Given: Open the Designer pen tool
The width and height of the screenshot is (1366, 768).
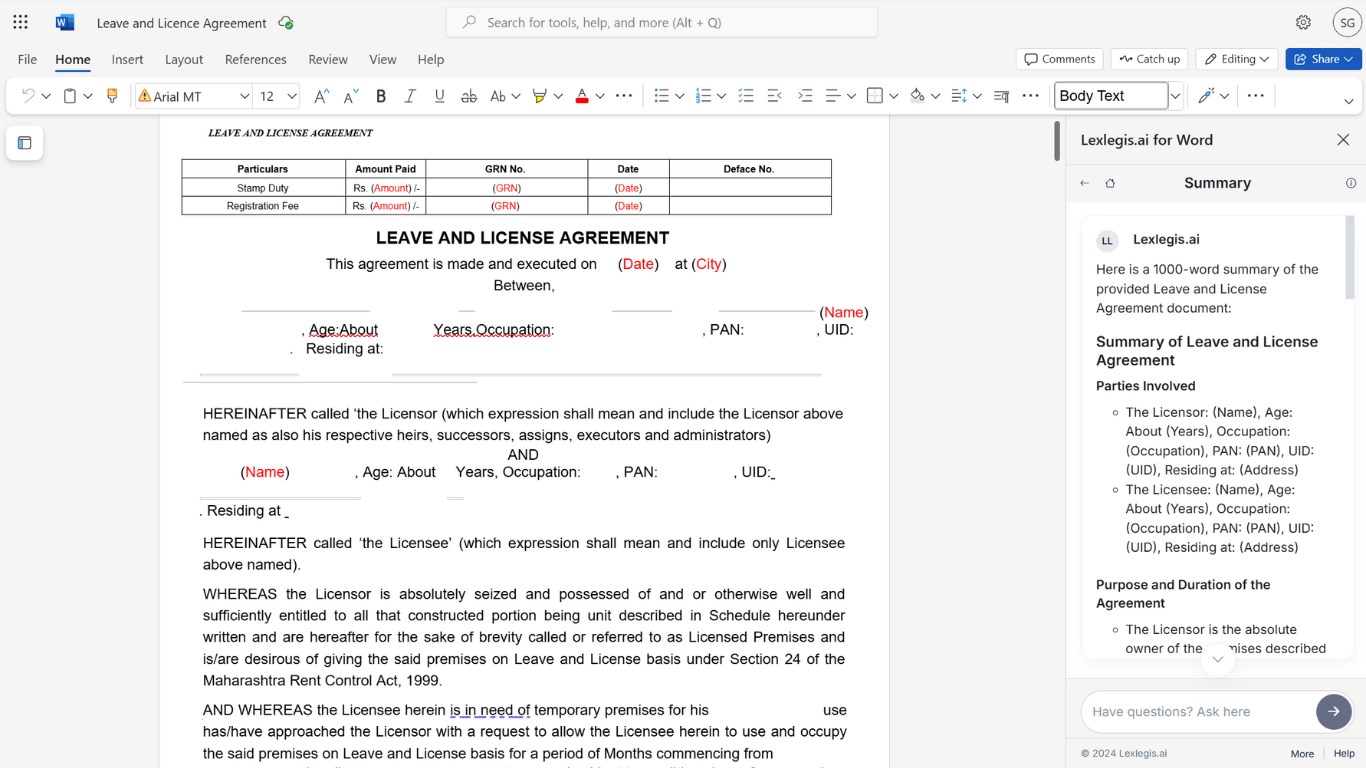Looking at the screenshot, I should [1206, 96].
